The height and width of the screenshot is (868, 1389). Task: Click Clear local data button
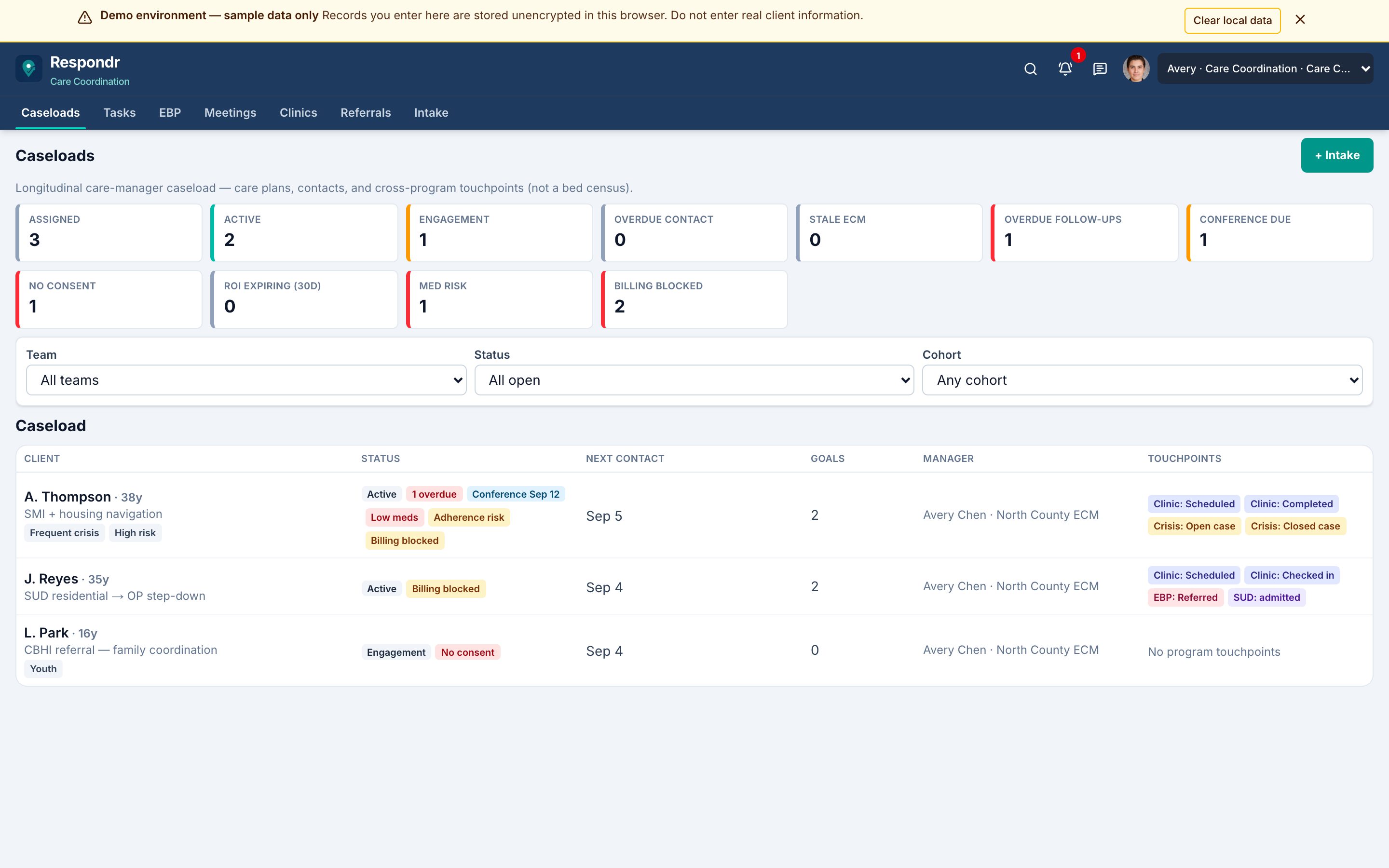(1232, 21)
